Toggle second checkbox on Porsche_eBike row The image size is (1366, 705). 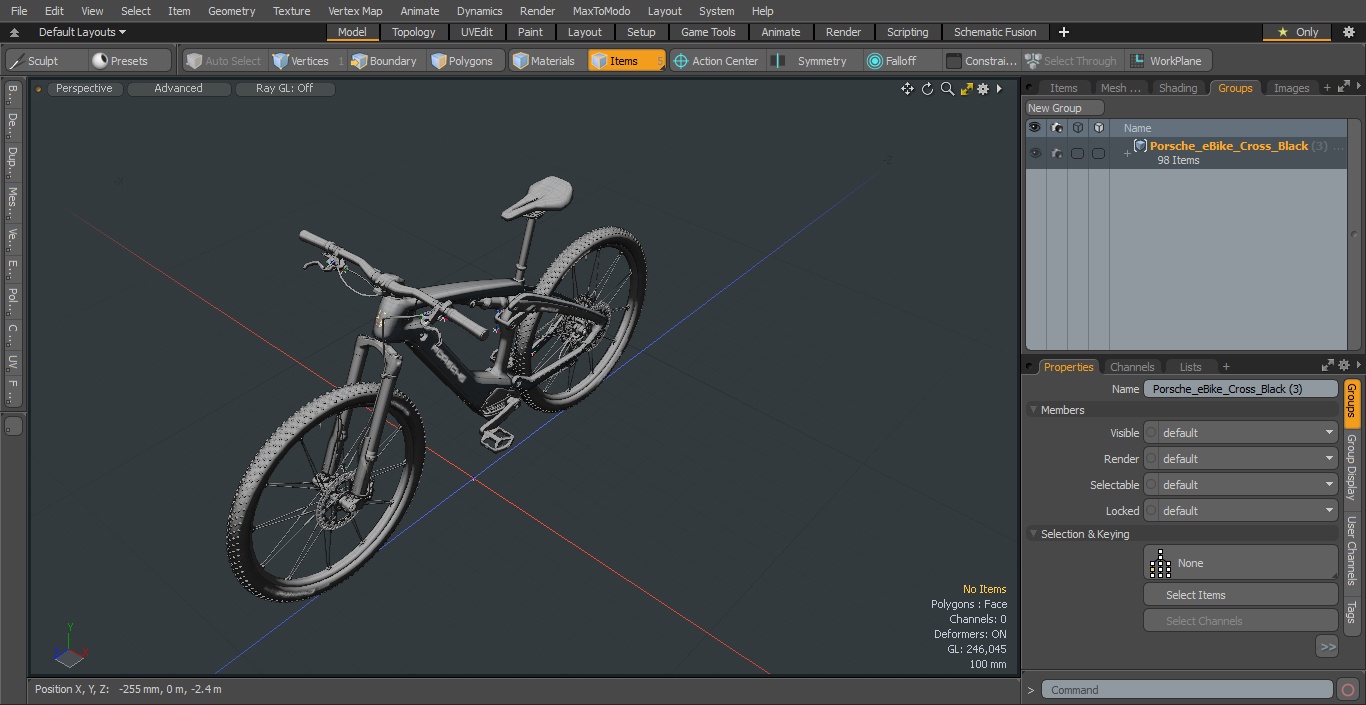click(x=1098, y=153)
